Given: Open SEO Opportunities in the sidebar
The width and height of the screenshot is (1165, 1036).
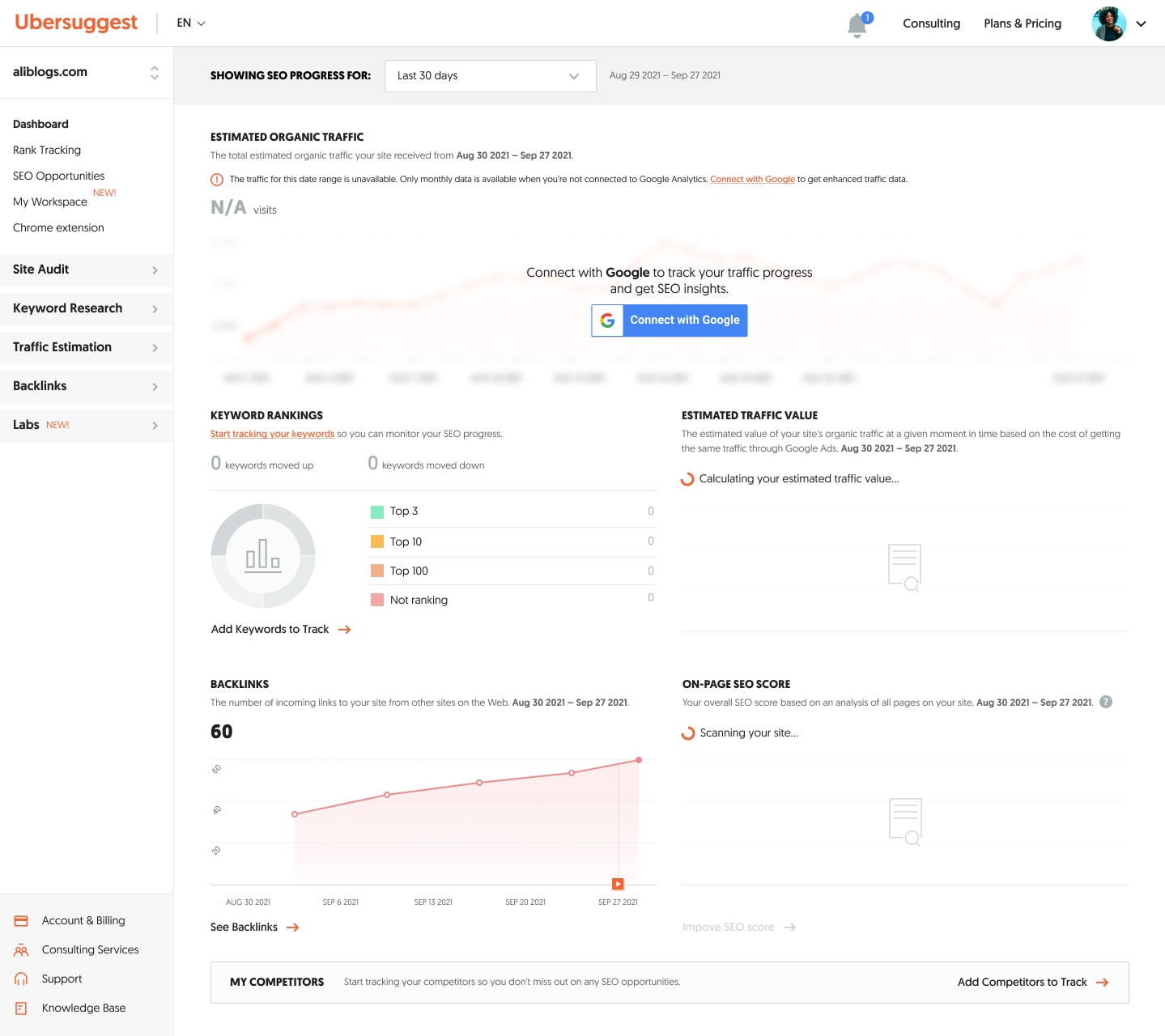Looking at the screenshot, I should pyautogui.click(x=59, y=176).
